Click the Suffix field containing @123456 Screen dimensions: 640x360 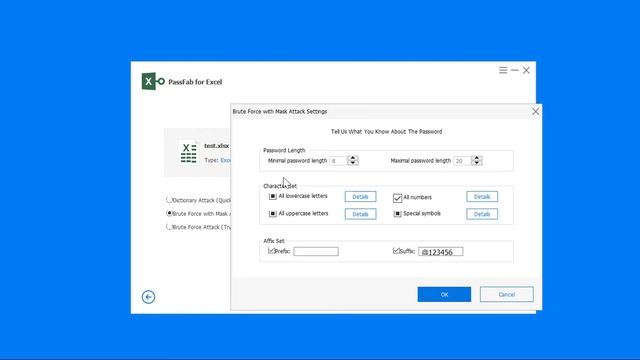[x=441, y=252]
